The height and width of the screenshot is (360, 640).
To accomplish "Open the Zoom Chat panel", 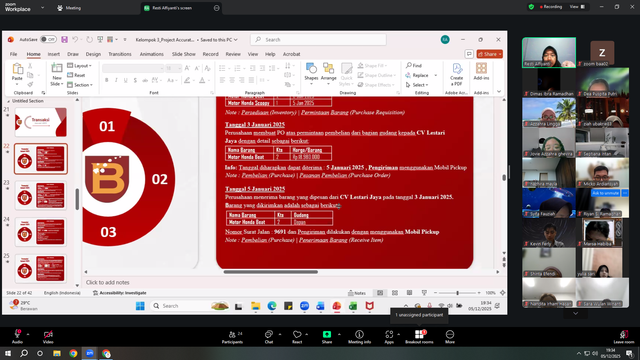I will point(269,337).
